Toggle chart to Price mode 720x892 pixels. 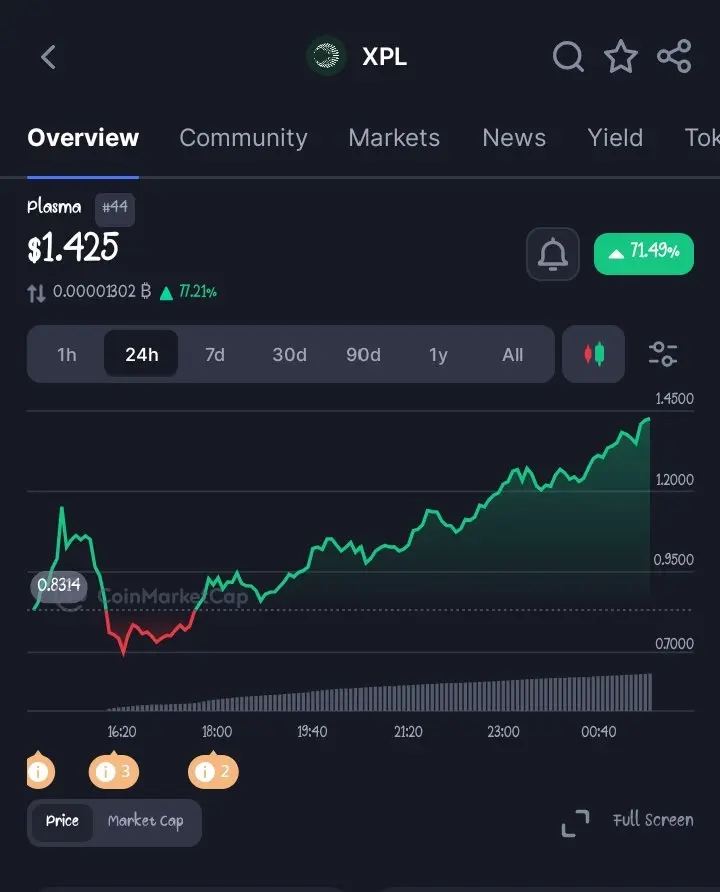[62, 821]
